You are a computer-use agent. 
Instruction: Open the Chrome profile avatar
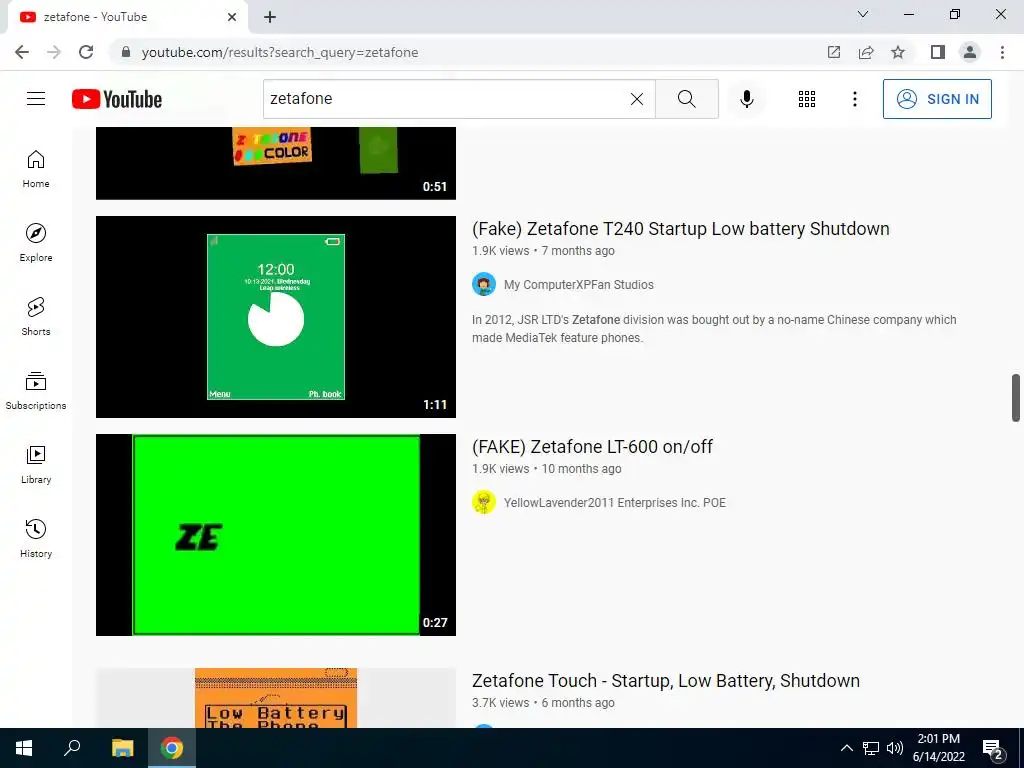click(970, 52)
